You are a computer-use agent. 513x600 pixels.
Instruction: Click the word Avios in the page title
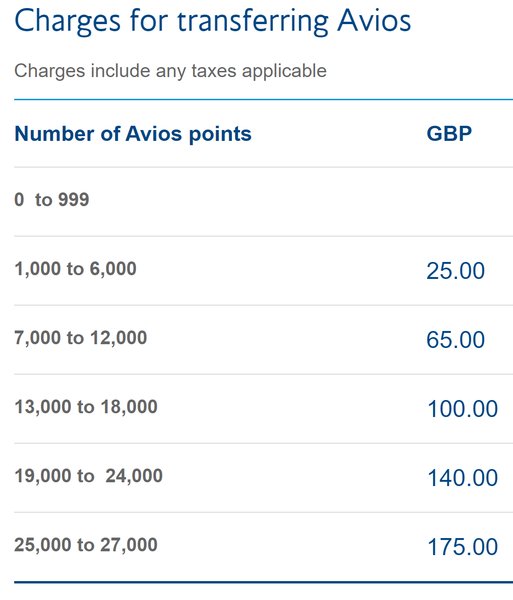point(374,21)
